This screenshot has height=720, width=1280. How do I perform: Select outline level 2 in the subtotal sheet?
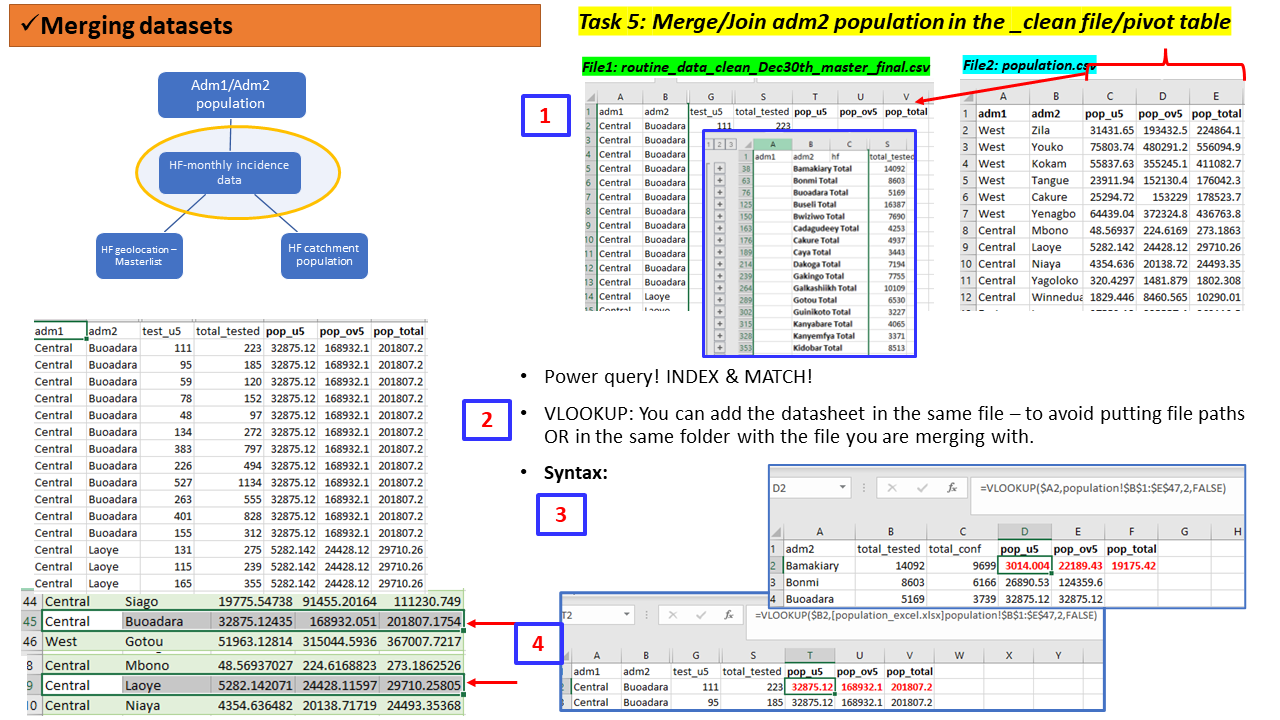tap(720, 144)
